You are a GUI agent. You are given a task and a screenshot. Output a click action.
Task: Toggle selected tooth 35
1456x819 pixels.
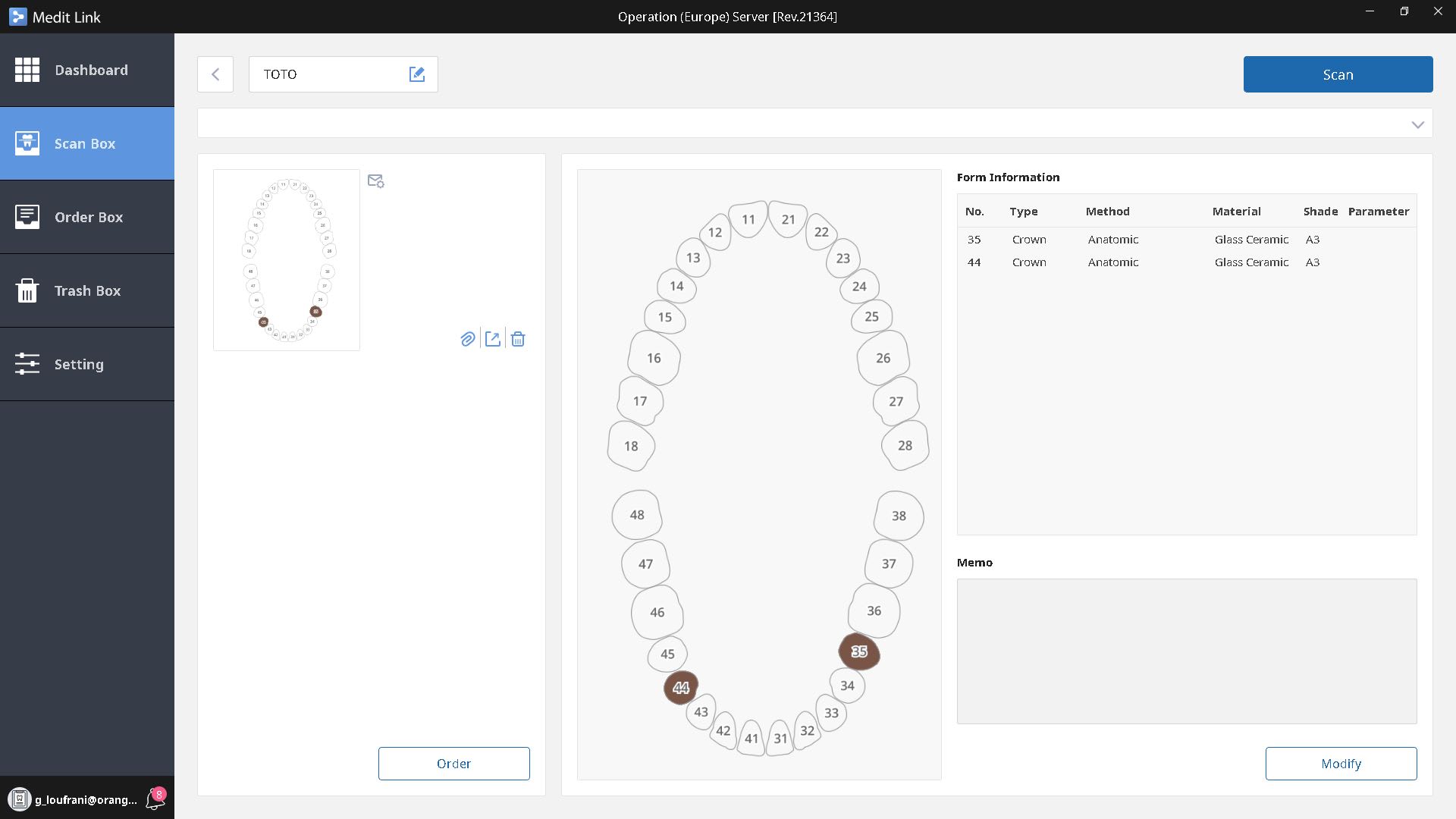[x=859, y=651]
